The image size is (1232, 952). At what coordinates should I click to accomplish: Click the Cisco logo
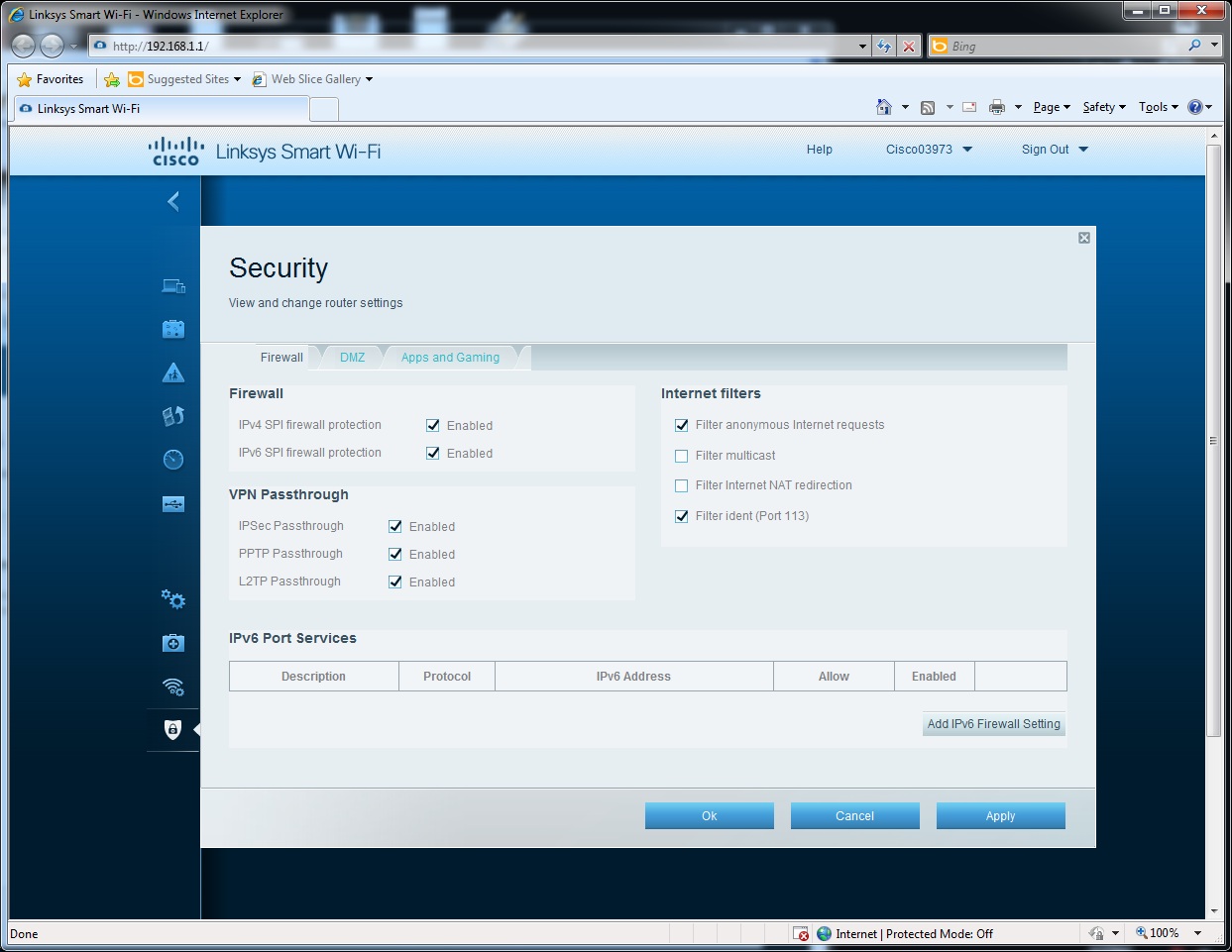[x=175, y=152]
